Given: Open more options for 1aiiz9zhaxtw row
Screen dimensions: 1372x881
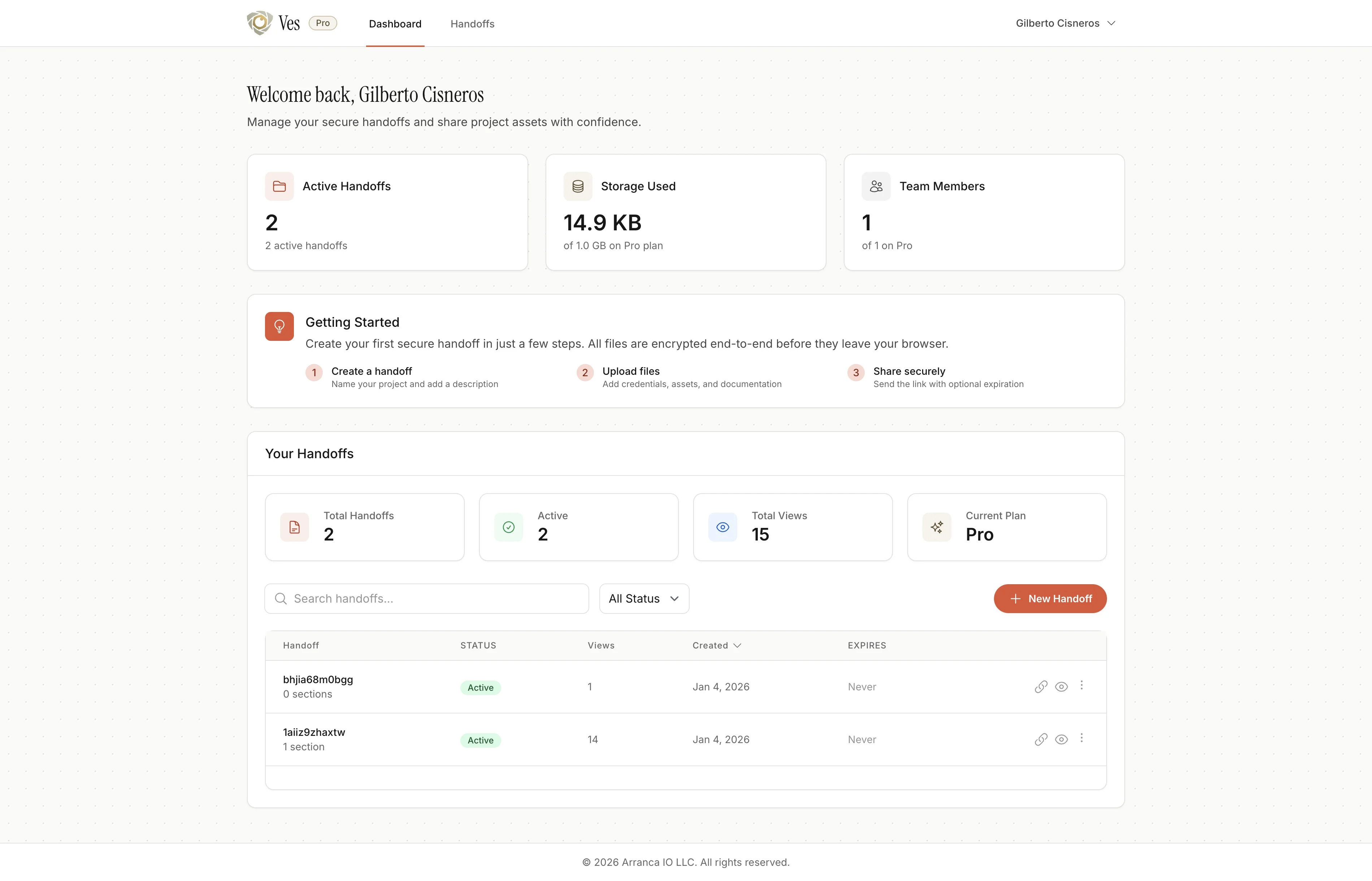Looking at the screenshot, I should point(1081,738).
